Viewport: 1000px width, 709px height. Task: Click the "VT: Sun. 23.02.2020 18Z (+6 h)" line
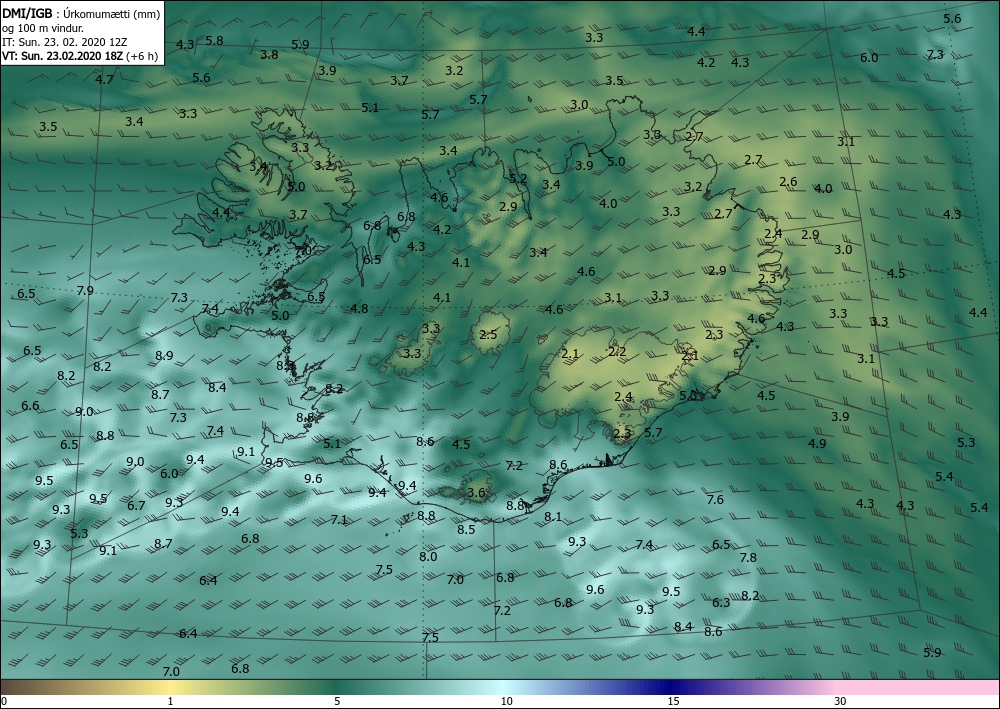pos(80,55)
